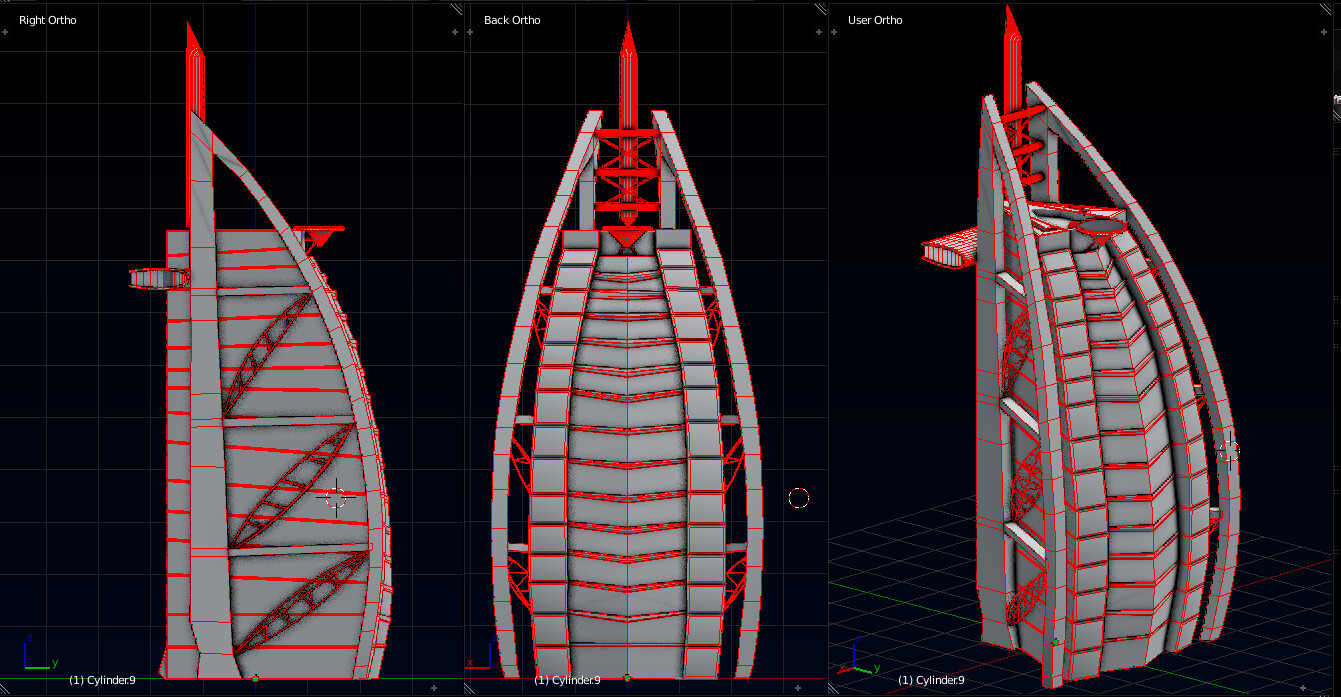Image resolution: width=1341 pixels, height=697 pixels.
Task: Click object origin dot in Right Ortho
Action: [256, 678]
